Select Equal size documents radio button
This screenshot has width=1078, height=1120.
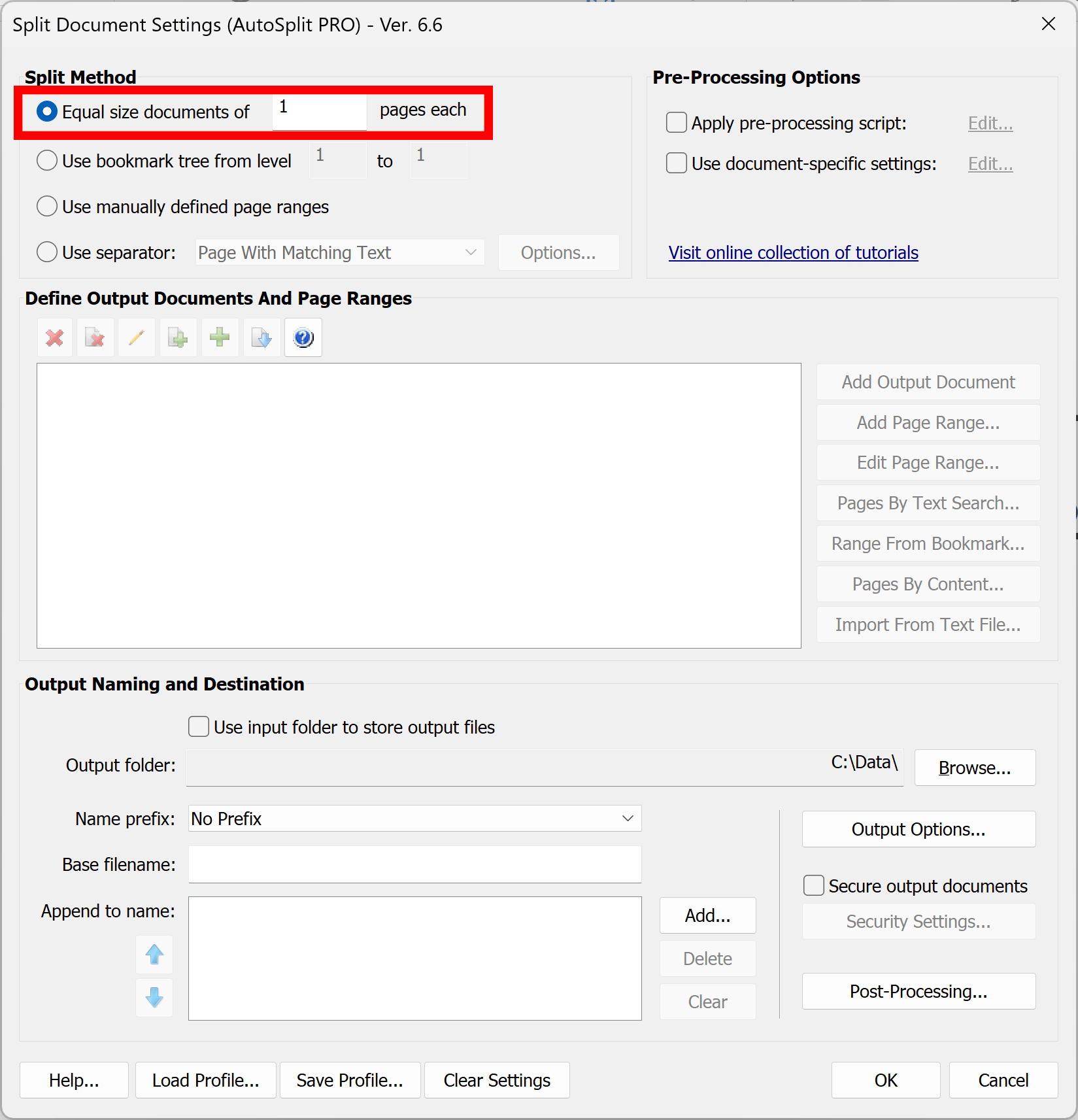point(47,112)
